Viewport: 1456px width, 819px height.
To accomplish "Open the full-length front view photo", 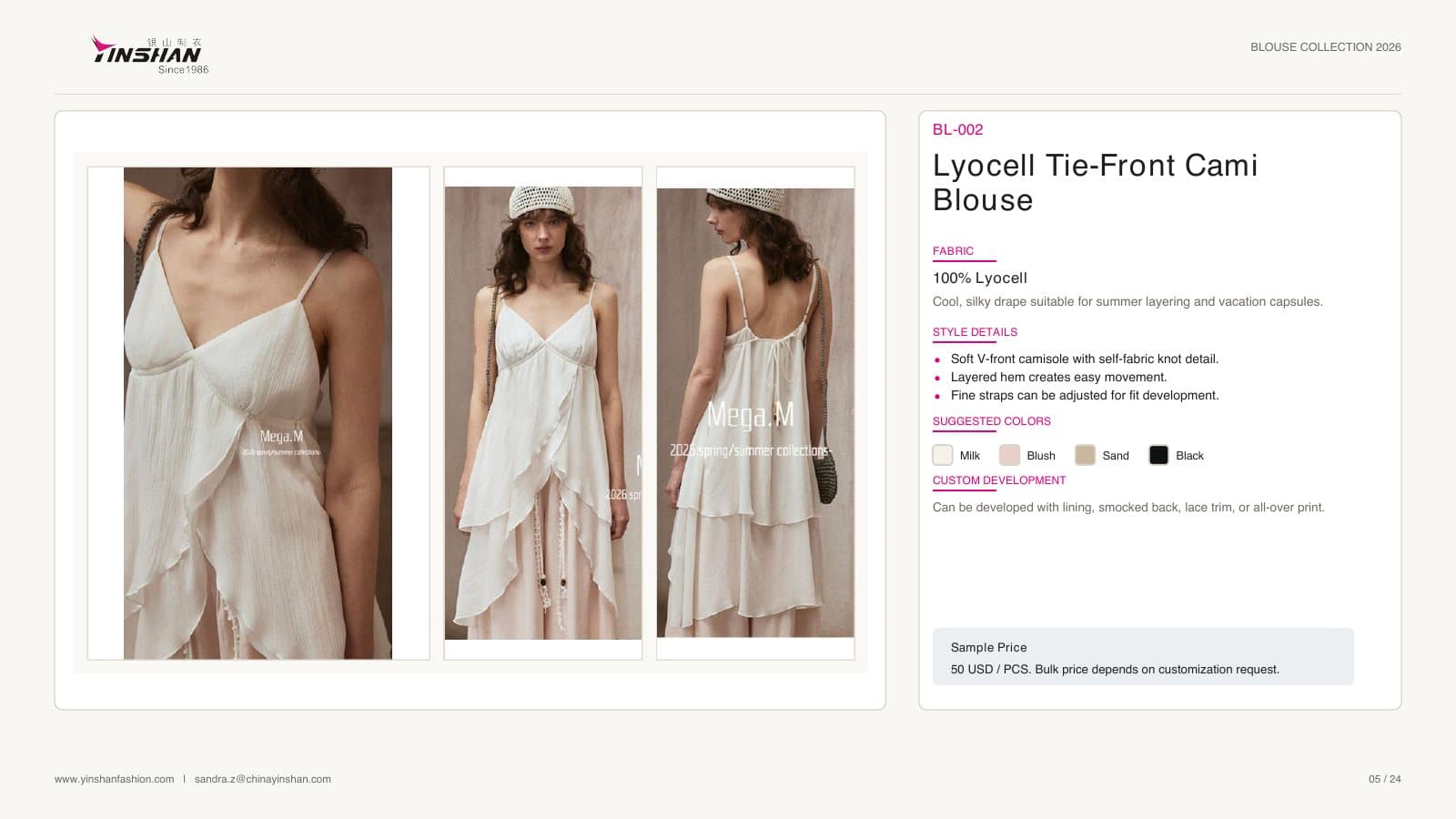I will [543, 413].
